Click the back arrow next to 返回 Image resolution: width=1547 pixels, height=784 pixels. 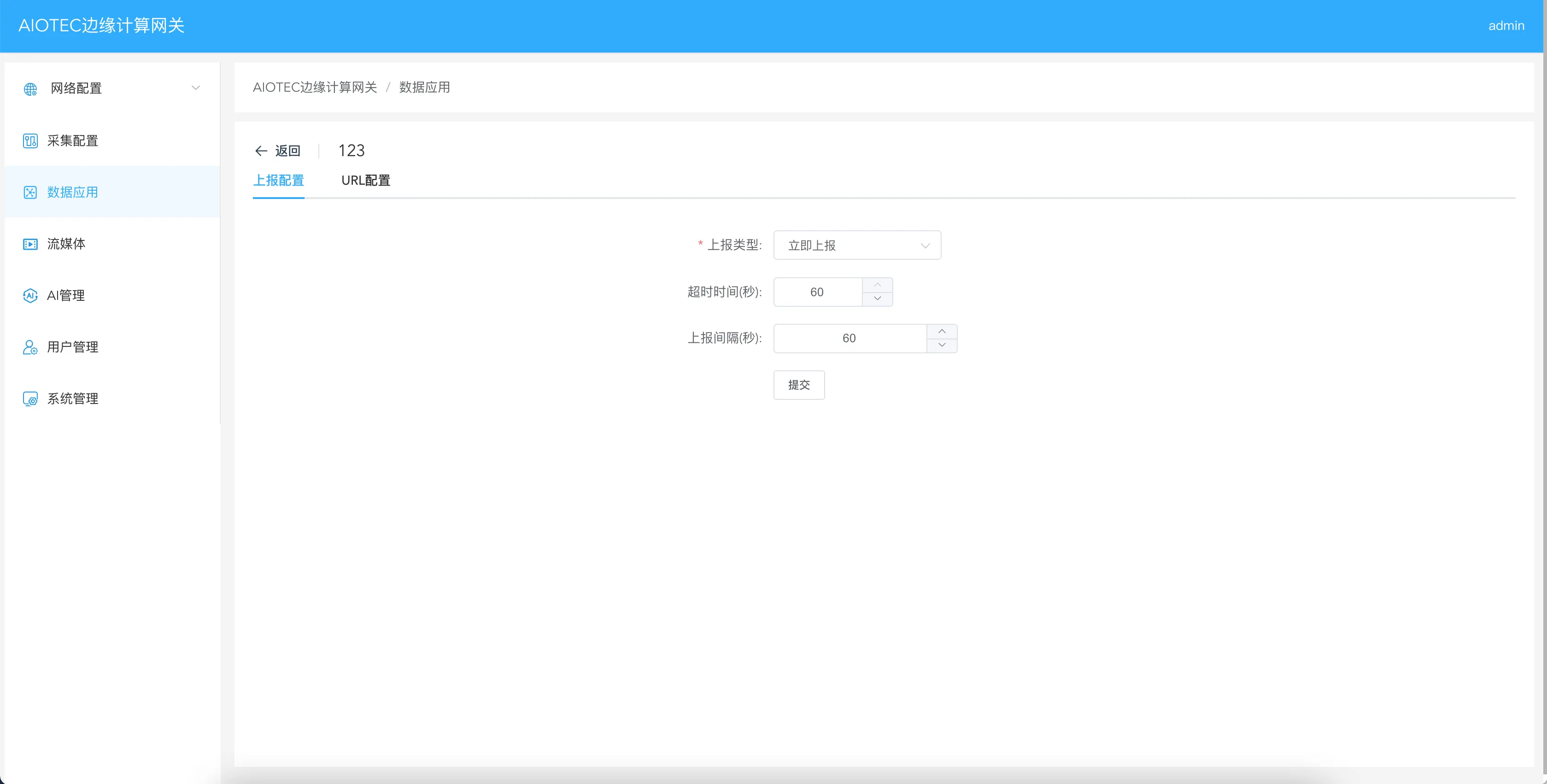coord(261,151)
